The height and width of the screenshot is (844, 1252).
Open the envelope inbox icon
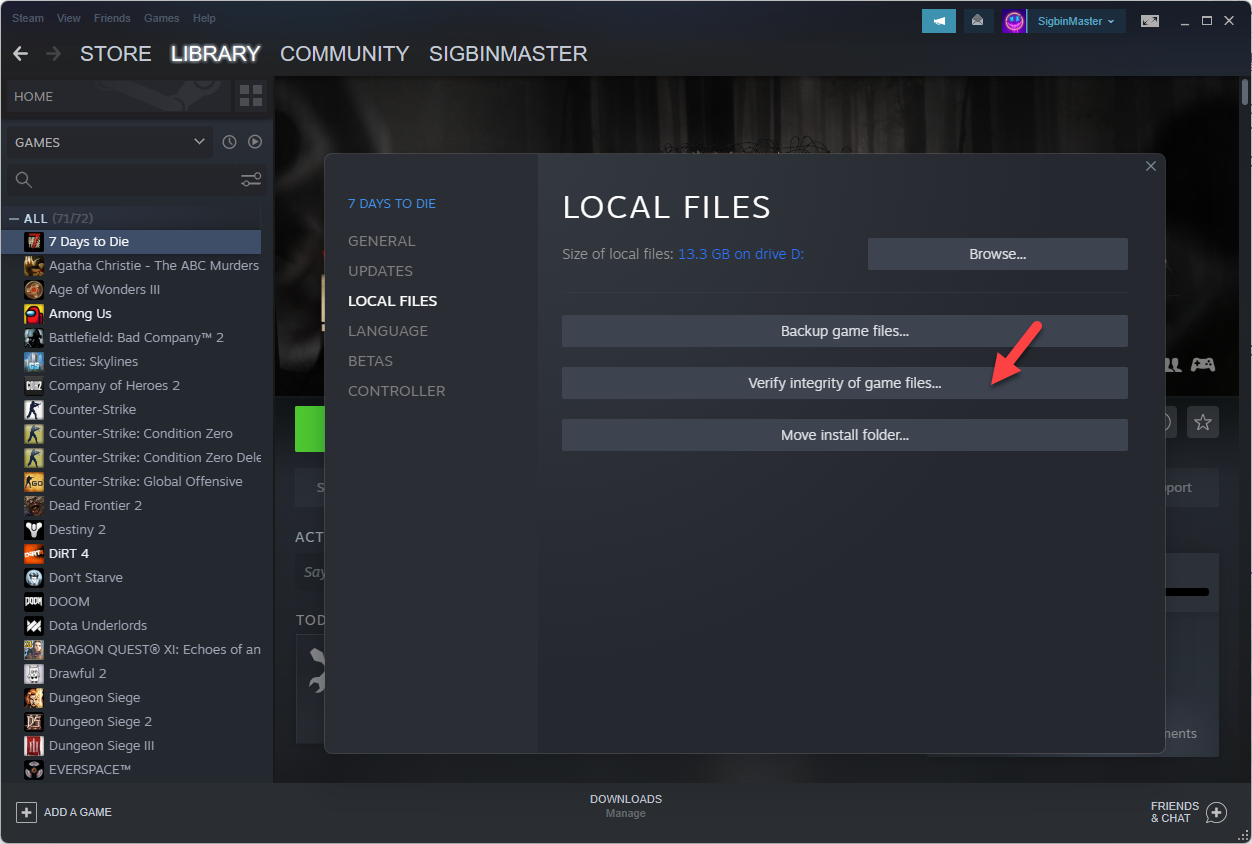tap(978, 21)
